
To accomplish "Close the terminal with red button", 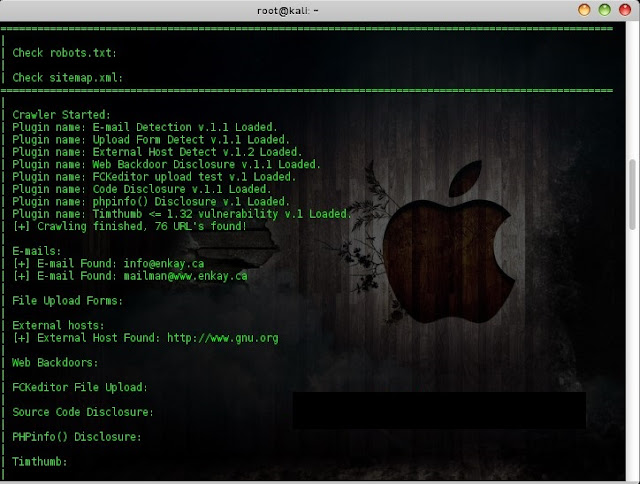I will pyautogui.click(x=625, y=10).
